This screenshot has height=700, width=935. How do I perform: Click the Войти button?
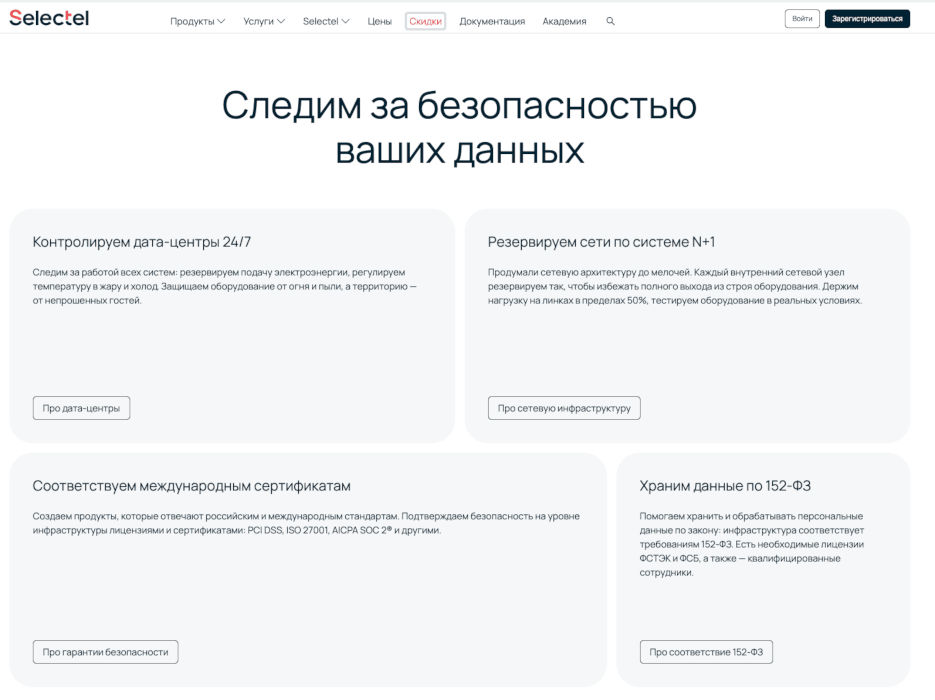(x=802, y=18)
